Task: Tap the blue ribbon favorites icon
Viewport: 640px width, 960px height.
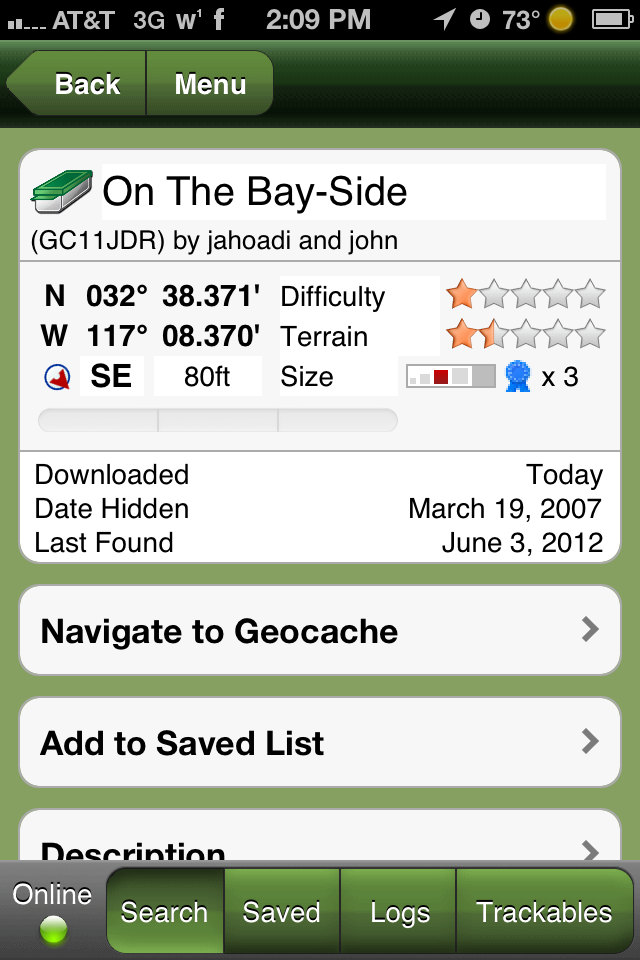Action: (517, 376)
